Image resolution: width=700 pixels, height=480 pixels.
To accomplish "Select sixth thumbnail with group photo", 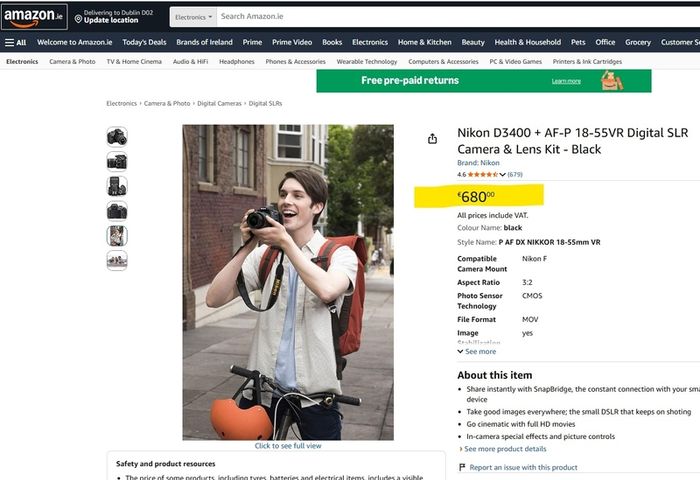I will pos(117,260).
